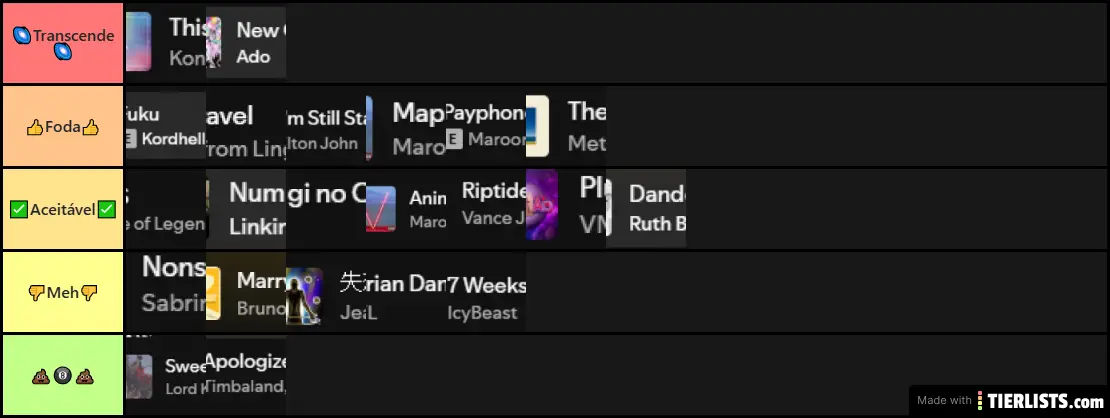Click the green poop-emoji tier label
Screen dimensions: 1110x418
pos(61,377)
